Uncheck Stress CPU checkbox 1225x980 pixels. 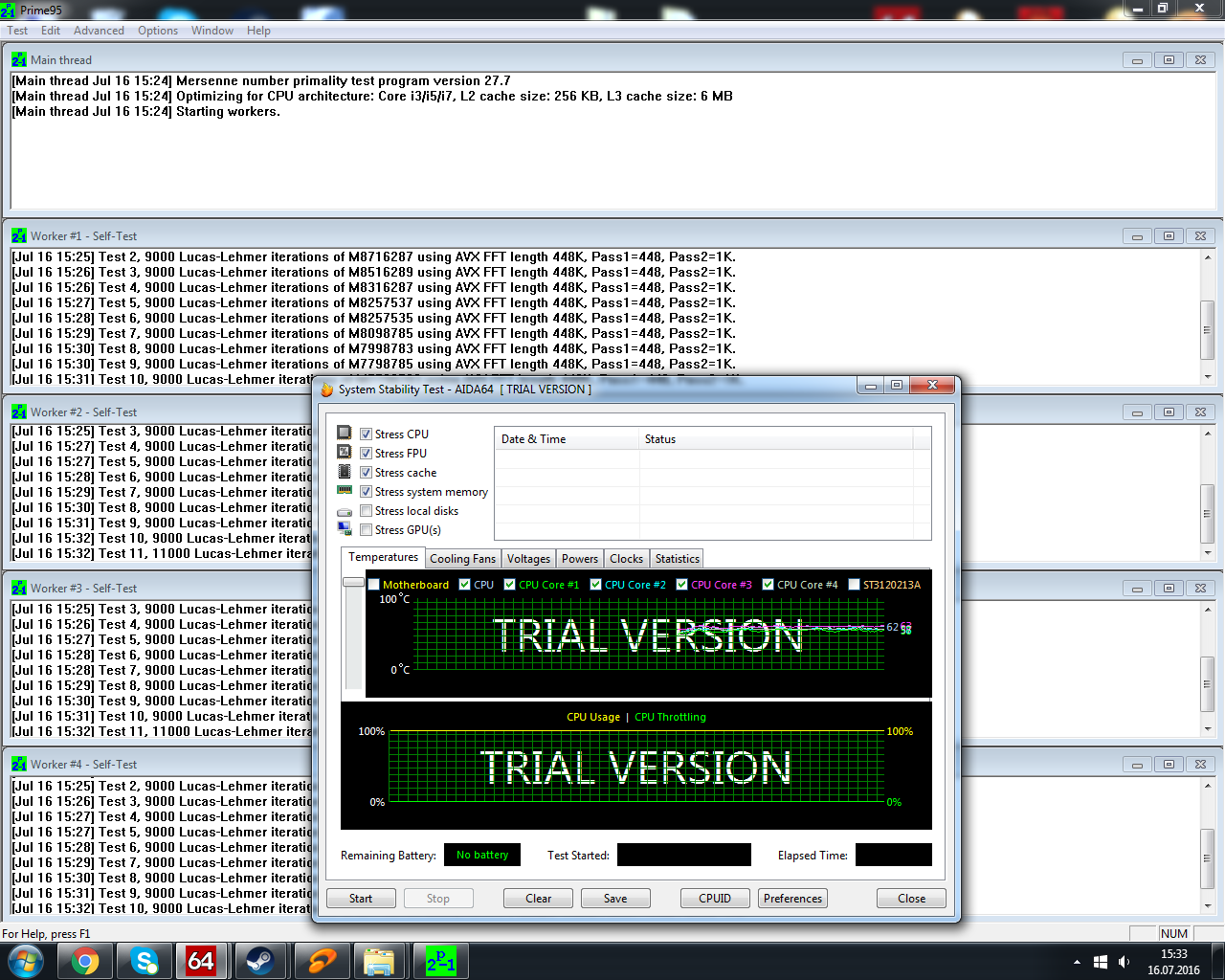[x=366, y=434]
